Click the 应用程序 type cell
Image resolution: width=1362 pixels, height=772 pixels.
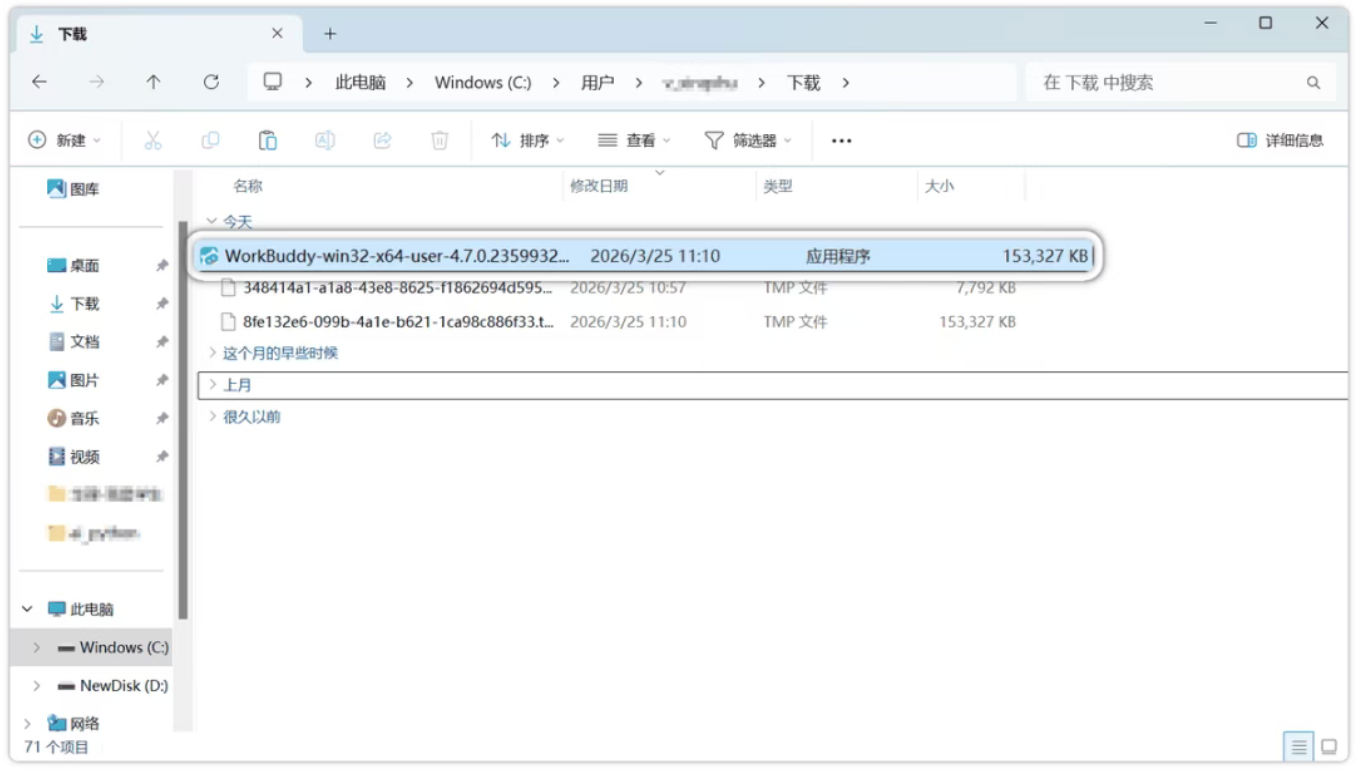click(x=838, y=256)
